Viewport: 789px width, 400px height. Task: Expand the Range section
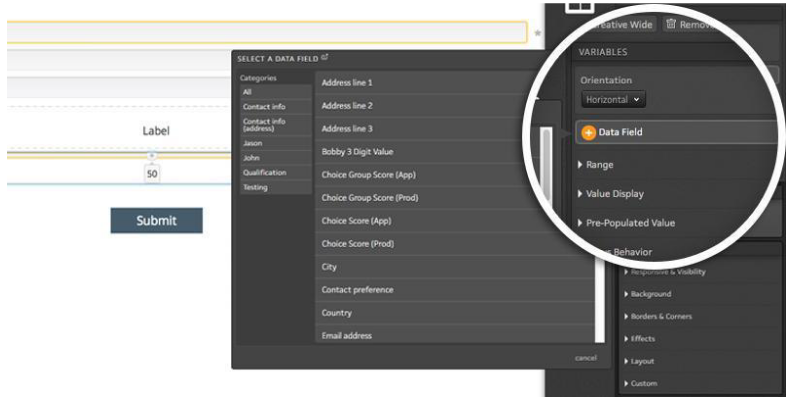[x=596, y=165]
